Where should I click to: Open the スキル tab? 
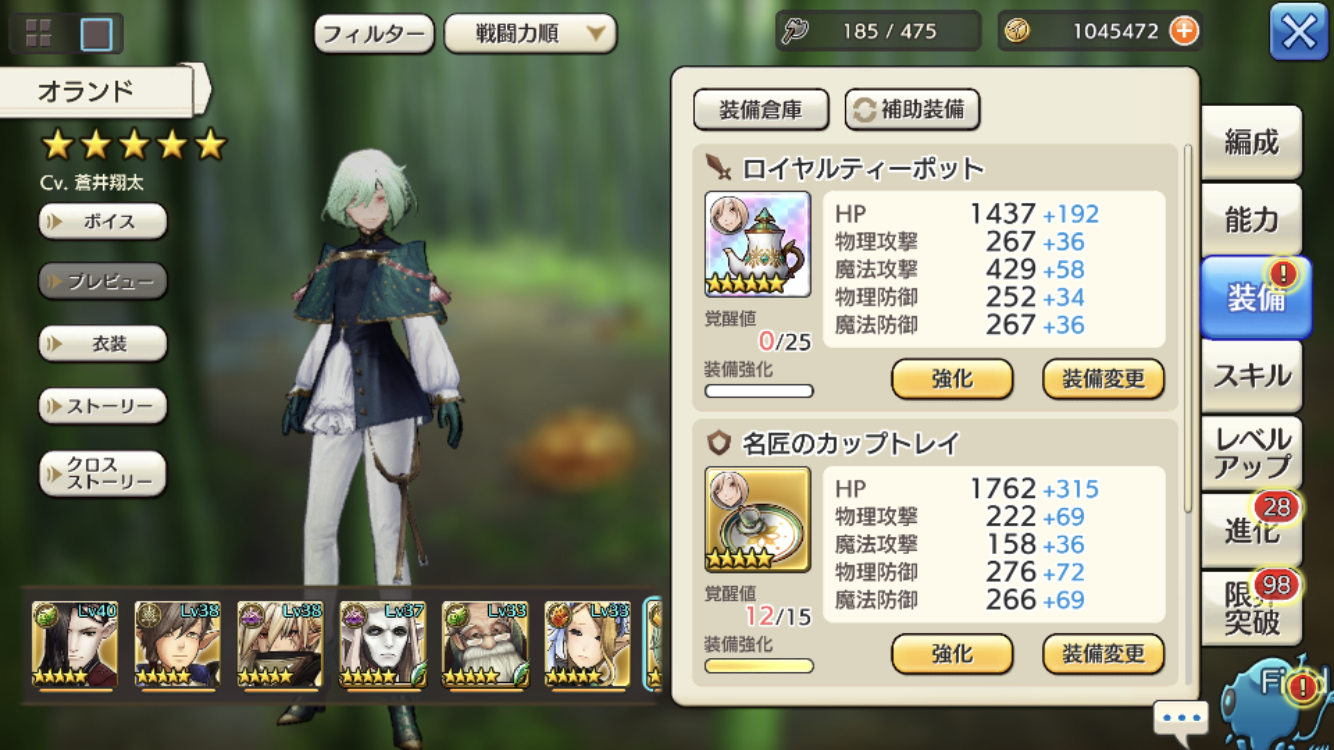[1252, 376]
